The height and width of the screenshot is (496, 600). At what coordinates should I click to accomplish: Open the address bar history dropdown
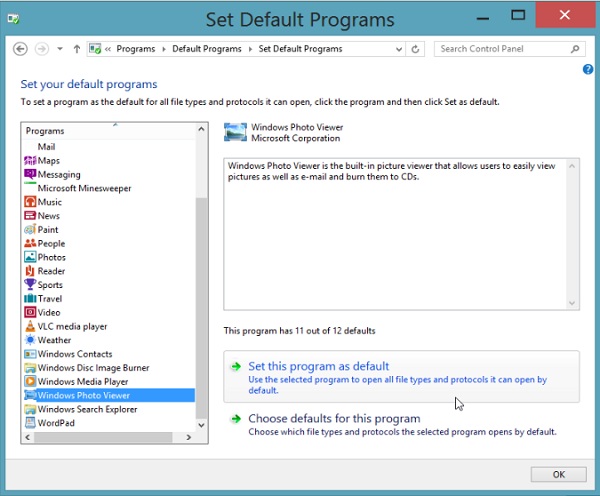click(399, 49)
